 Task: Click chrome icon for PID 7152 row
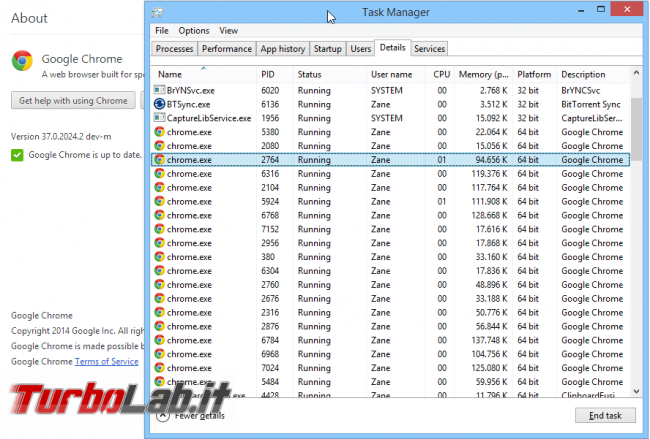(159, 229)
